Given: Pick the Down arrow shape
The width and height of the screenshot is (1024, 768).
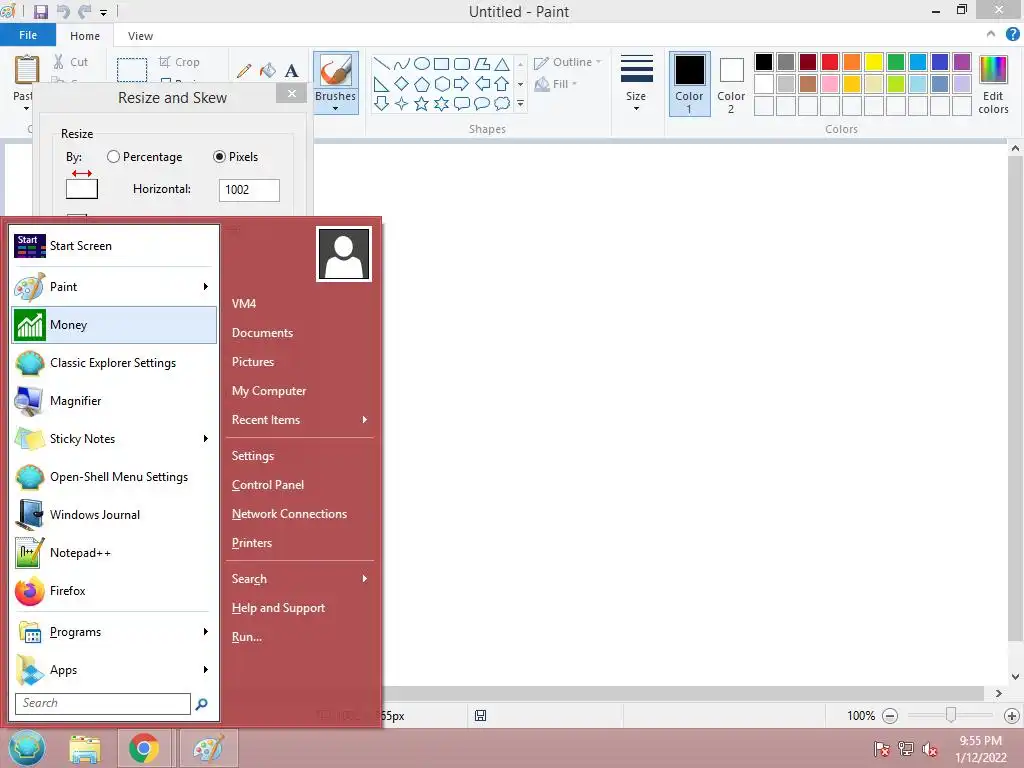Looking at the screenshot, I should (x=381, y=103).
